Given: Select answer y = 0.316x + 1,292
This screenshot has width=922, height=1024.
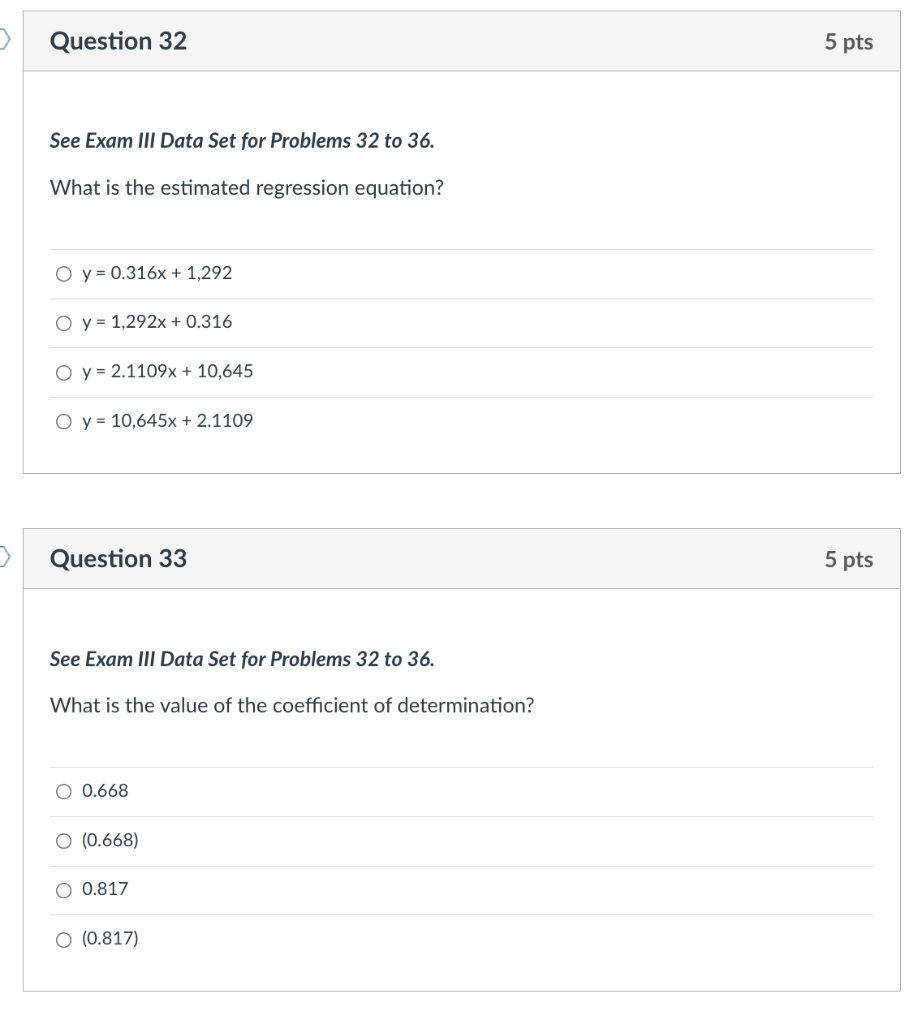Looking at the screenshot, I should [x=63, y=273].
